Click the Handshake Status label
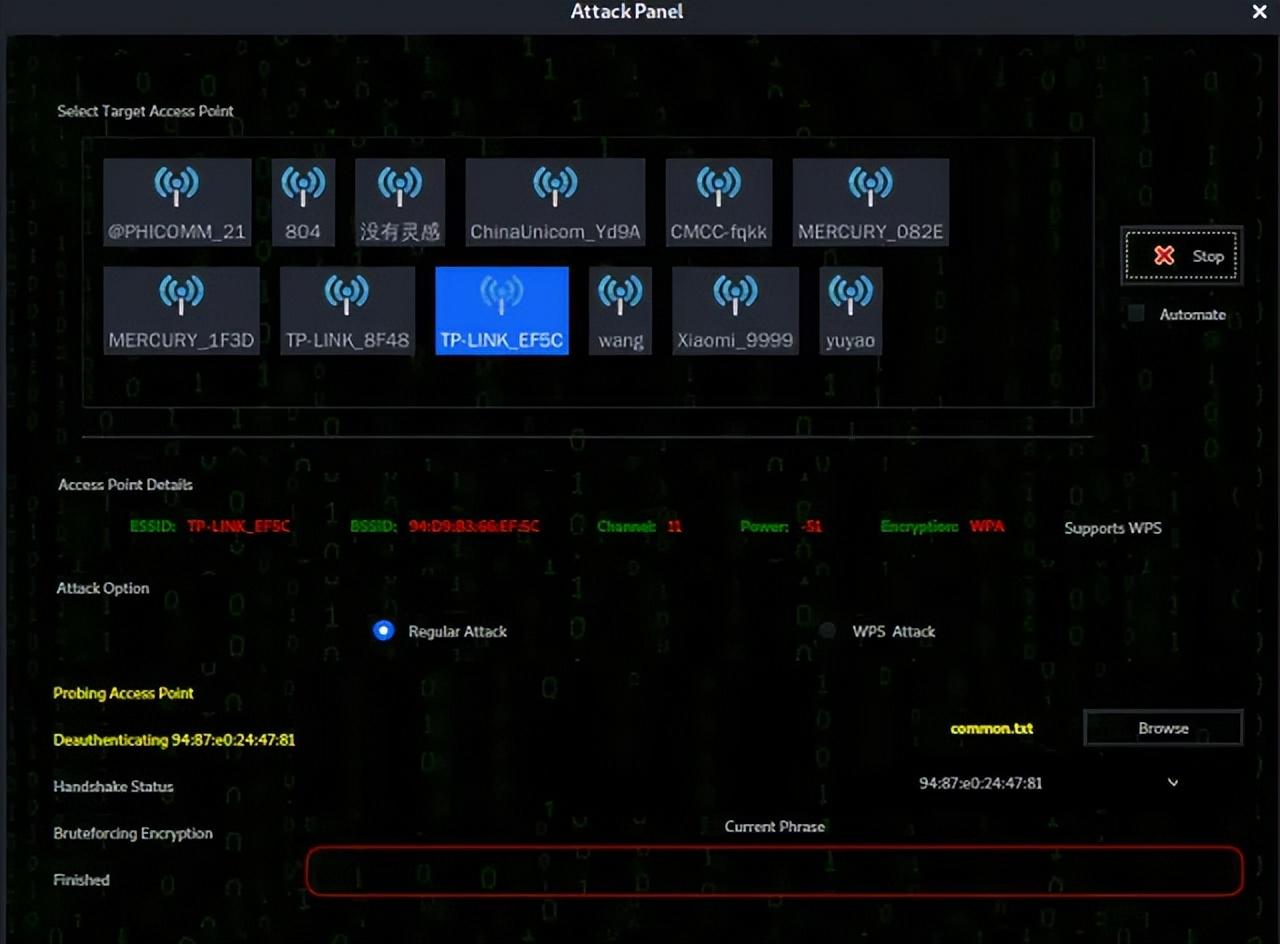 113,787
